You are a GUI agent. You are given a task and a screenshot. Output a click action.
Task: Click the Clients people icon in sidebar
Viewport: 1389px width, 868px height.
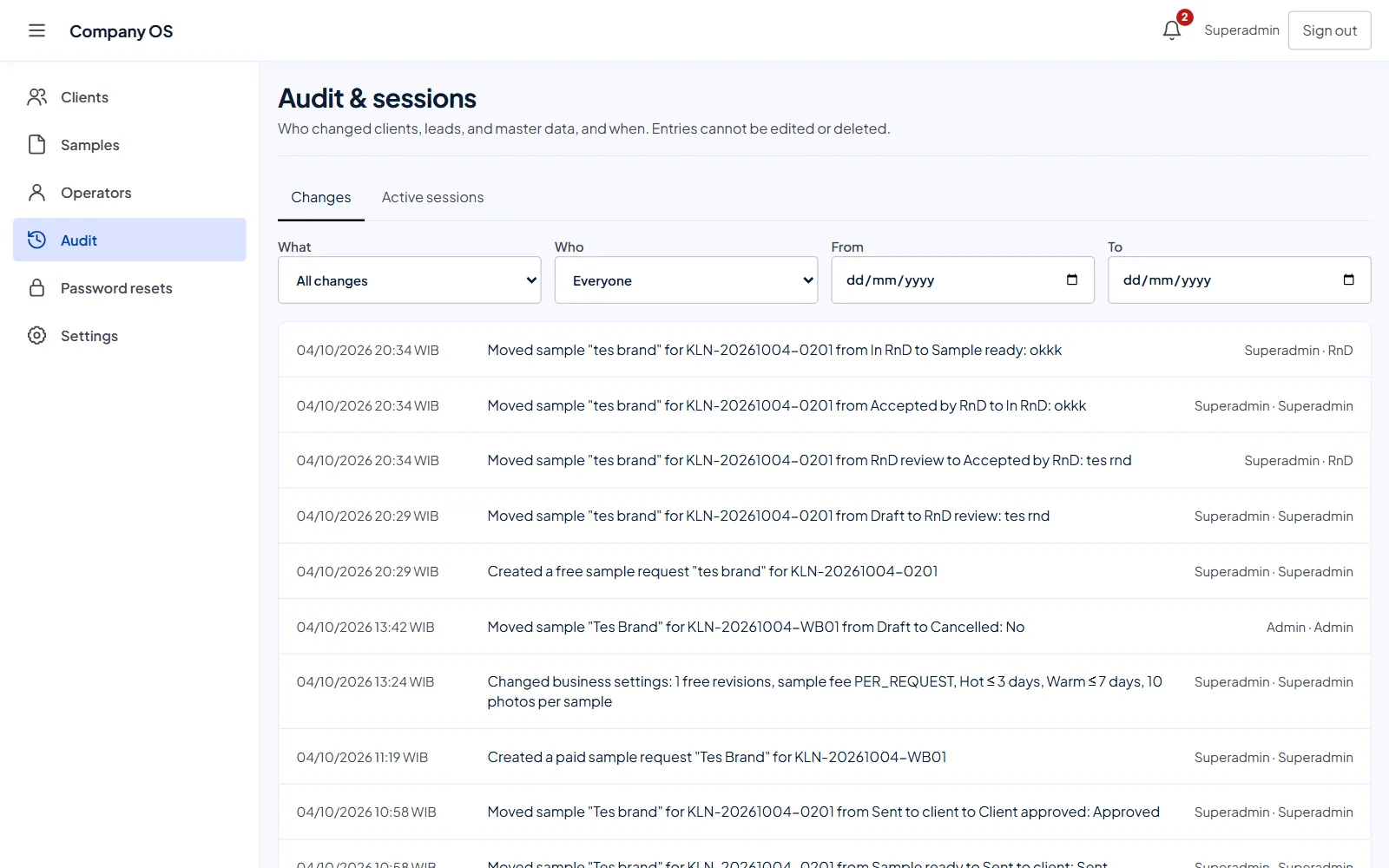[36, 97]
